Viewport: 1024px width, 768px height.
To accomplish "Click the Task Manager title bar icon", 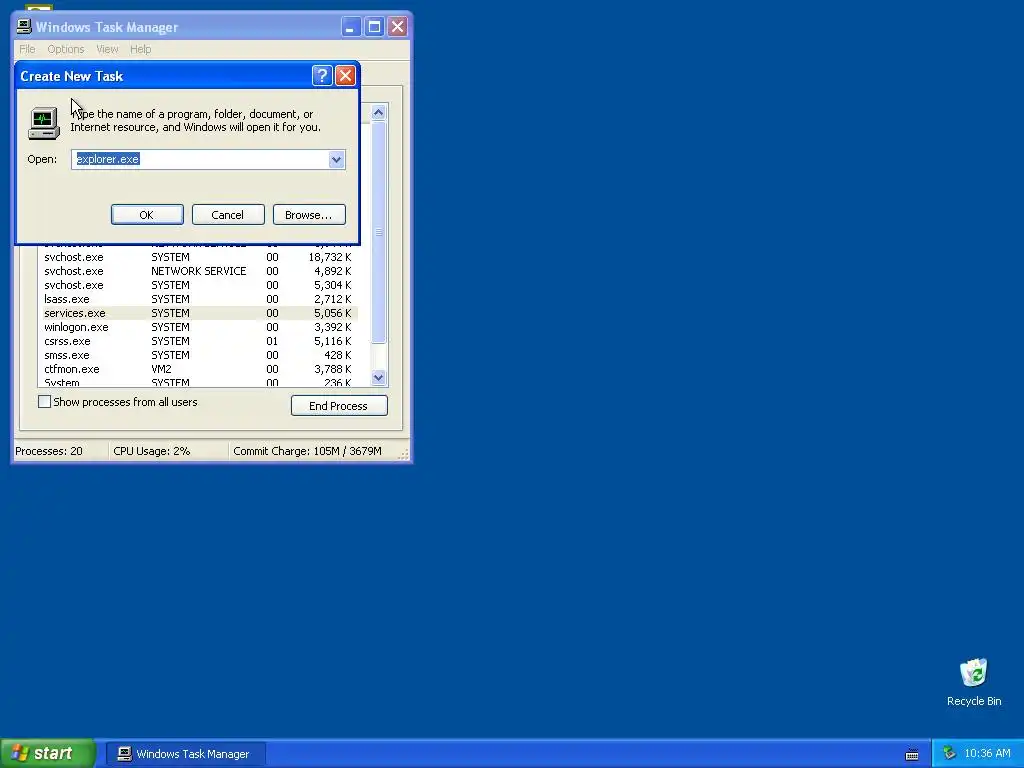I will 24,26.
